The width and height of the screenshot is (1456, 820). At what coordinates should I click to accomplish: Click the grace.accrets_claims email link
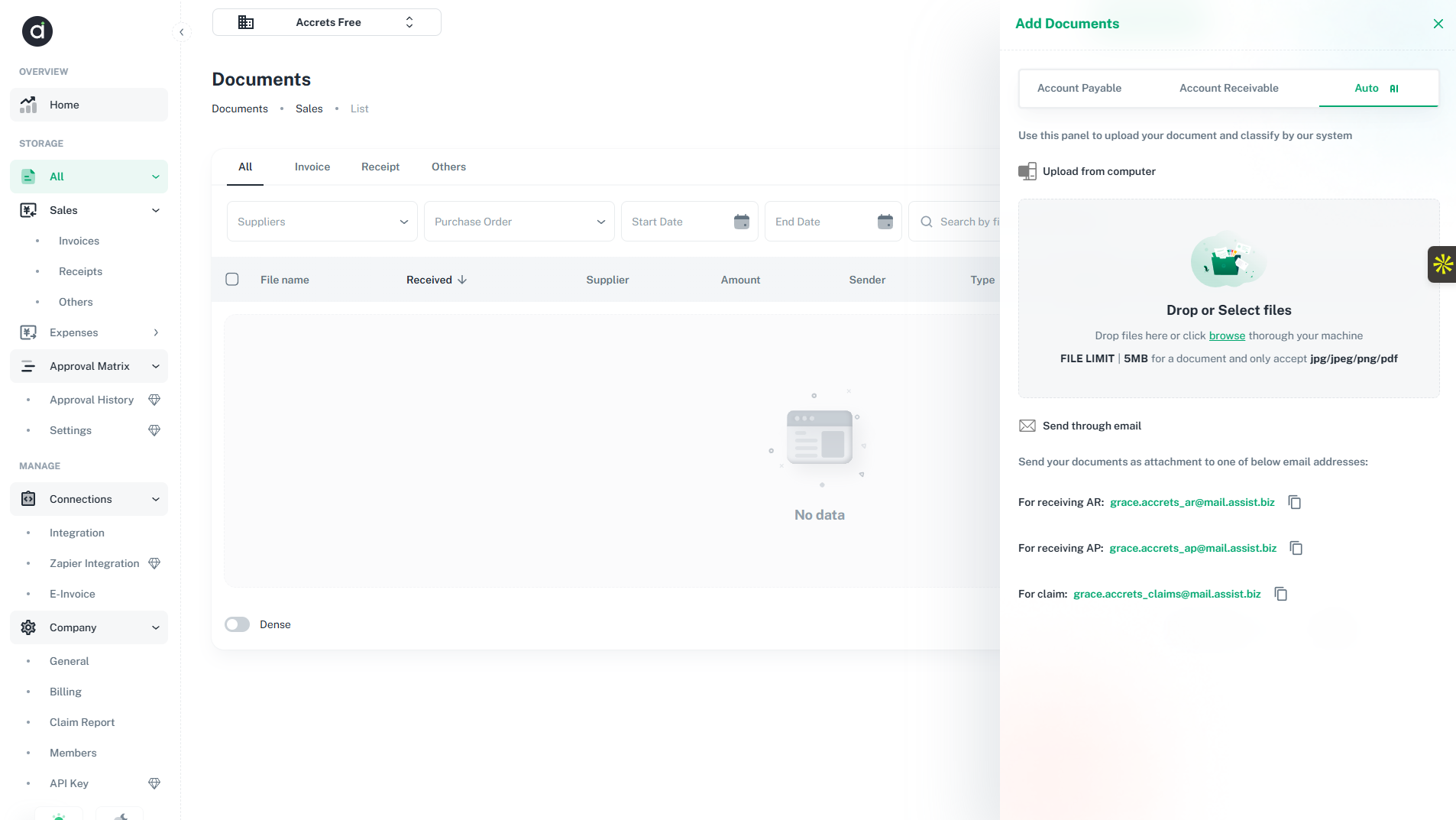(1167, 594)
